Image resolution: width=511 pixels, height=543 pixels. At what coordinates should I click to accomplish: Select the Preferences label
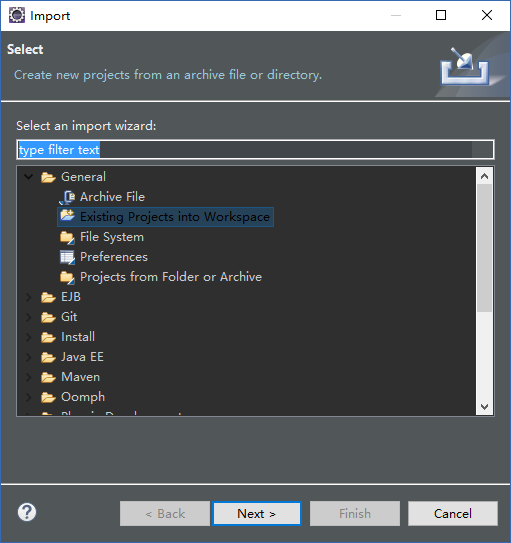click(x=114, y=257)
